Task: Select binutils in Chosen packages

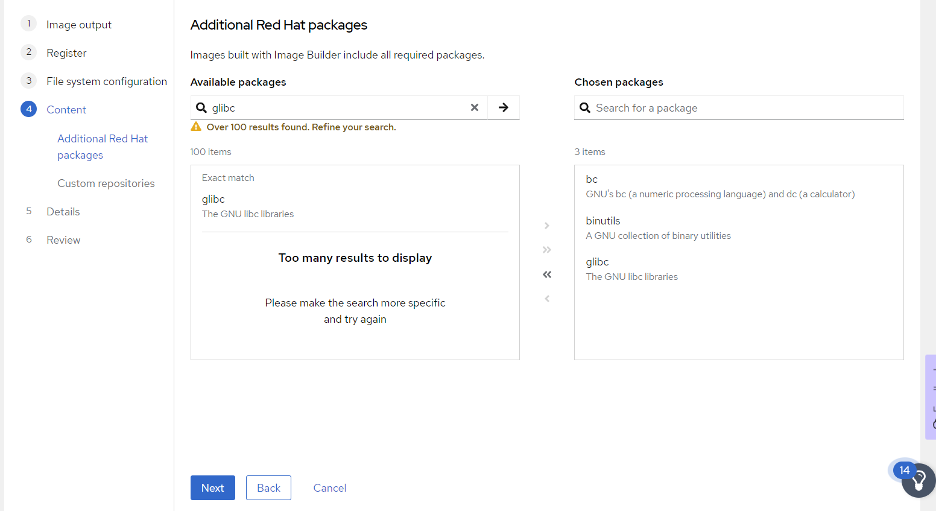Action: (738, 227)
